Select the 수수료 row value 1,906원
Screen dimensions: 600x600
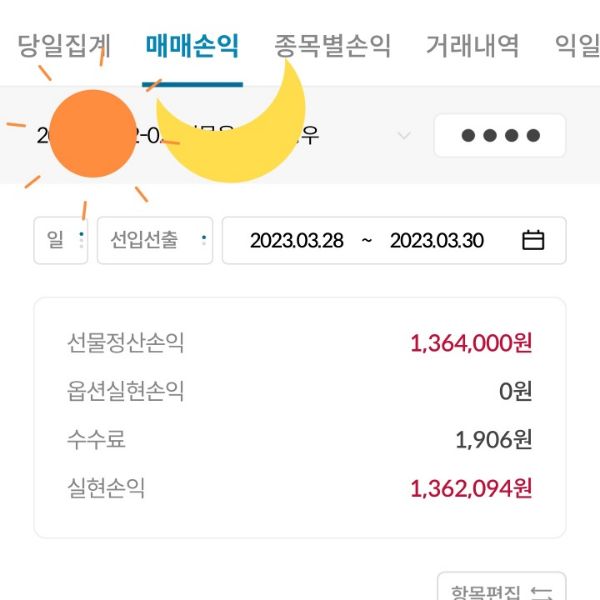494,439
